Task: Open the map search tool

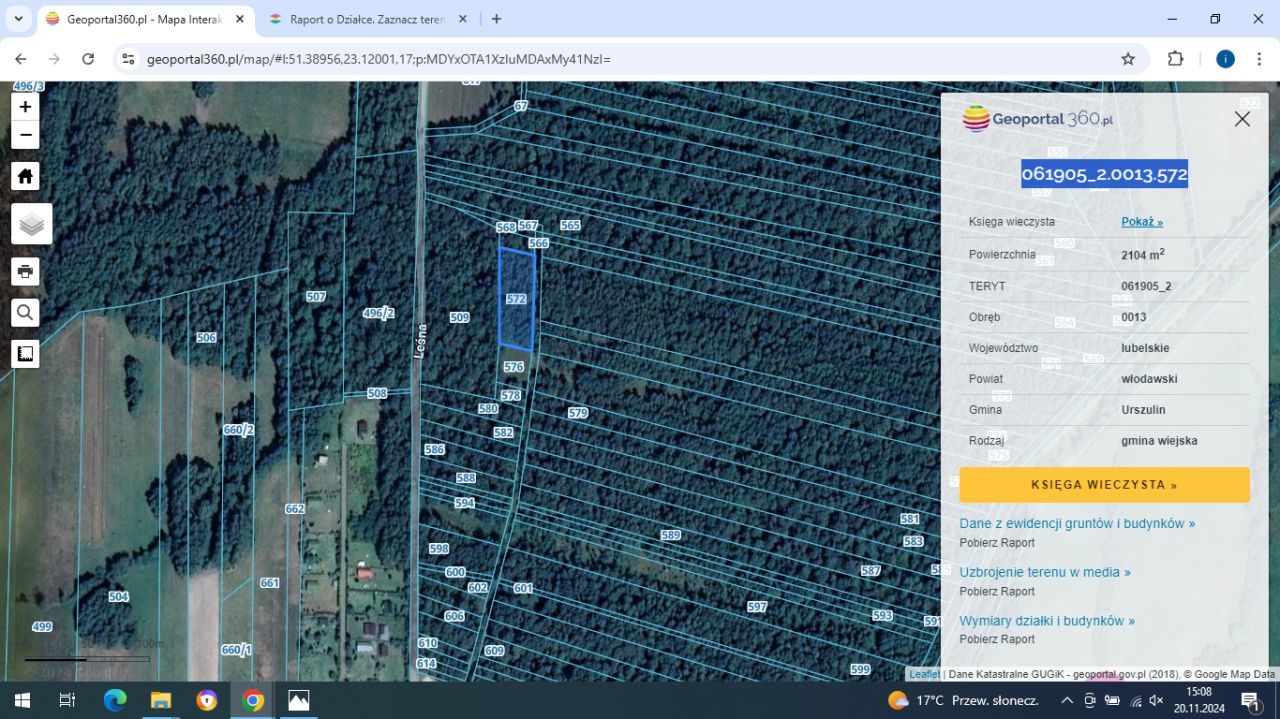Action: pyautogui.click(x=25, y=313)
